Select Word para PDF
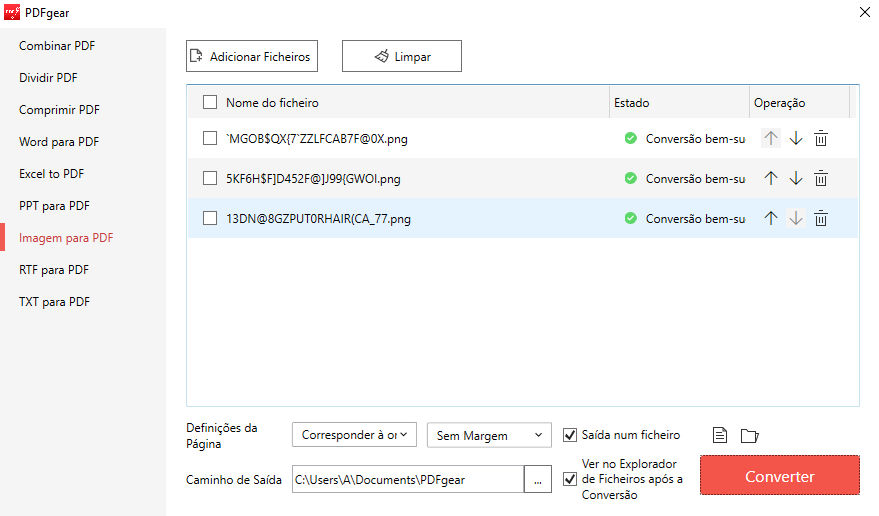The image size is (879, 516). (x=59, y=142)
